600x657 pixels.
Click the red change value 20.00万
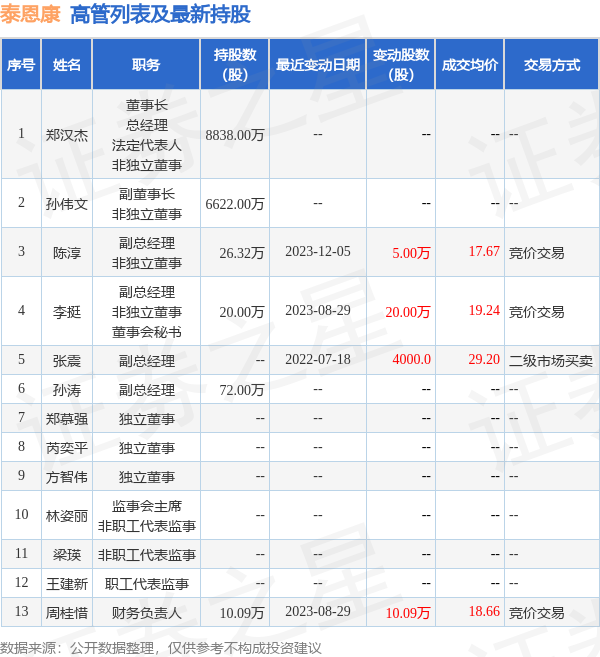point(408,312)
